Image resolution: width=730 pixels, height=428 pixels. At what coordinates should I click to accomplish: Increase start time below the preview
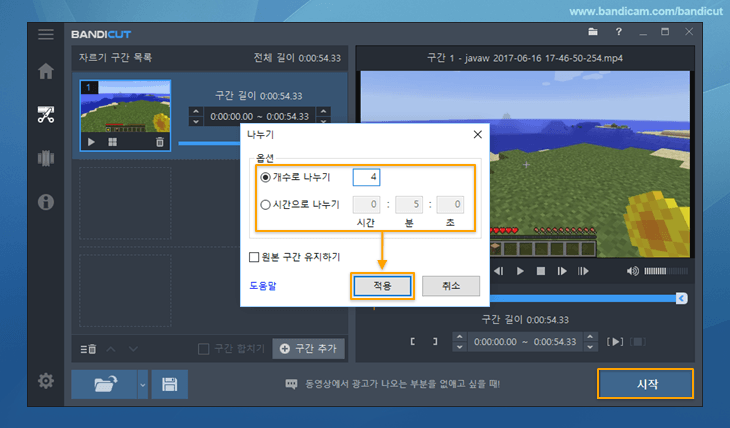coord(460,337)
